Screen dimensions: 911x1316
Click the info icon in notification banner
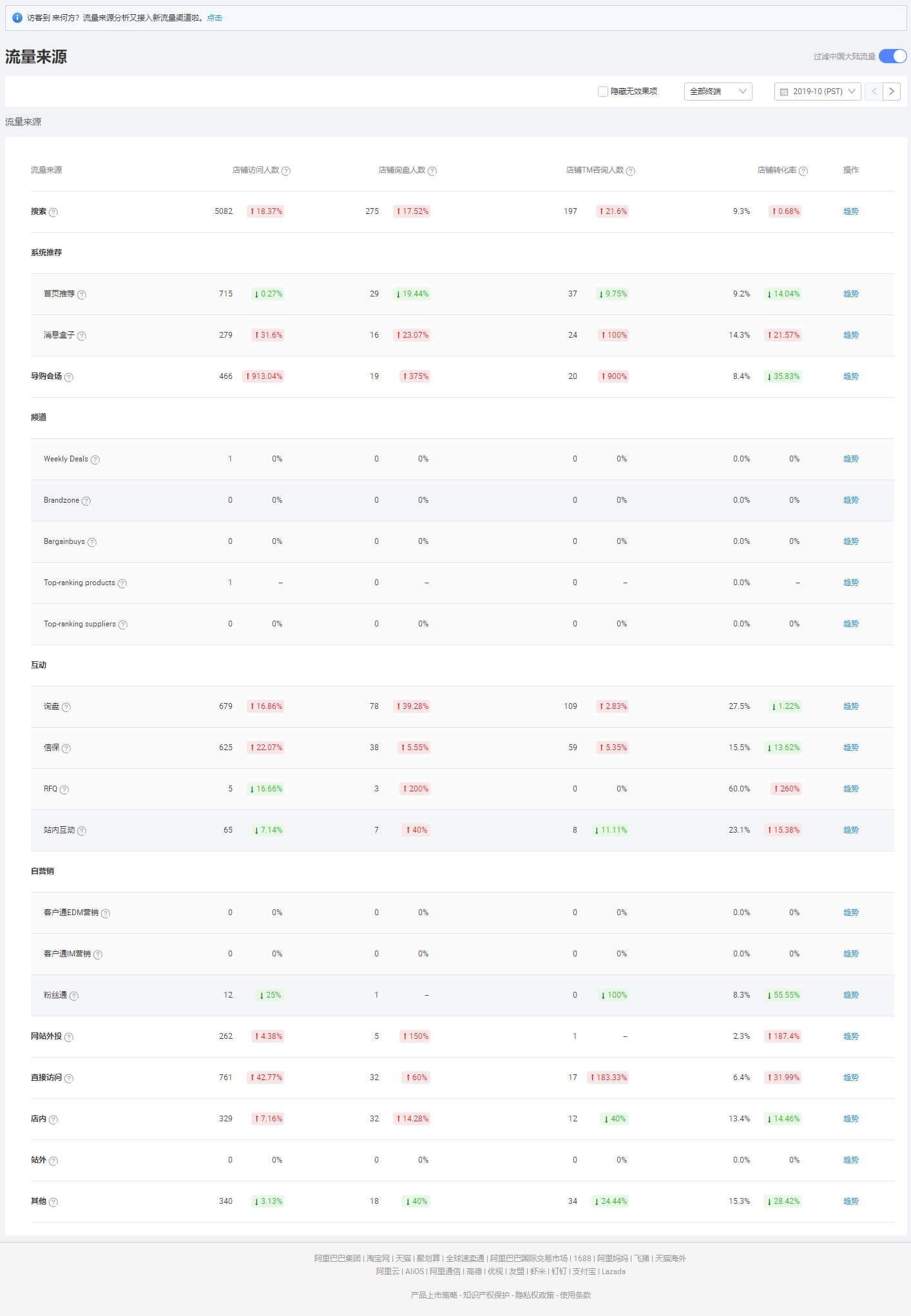17,18
